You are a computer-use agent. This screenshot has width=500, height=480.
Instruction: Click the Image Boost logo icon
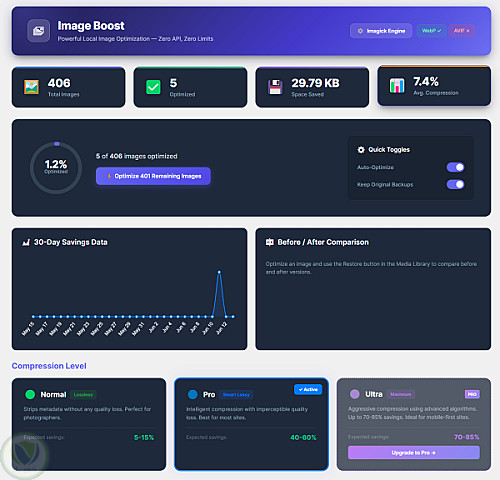[x=38, y=31]
